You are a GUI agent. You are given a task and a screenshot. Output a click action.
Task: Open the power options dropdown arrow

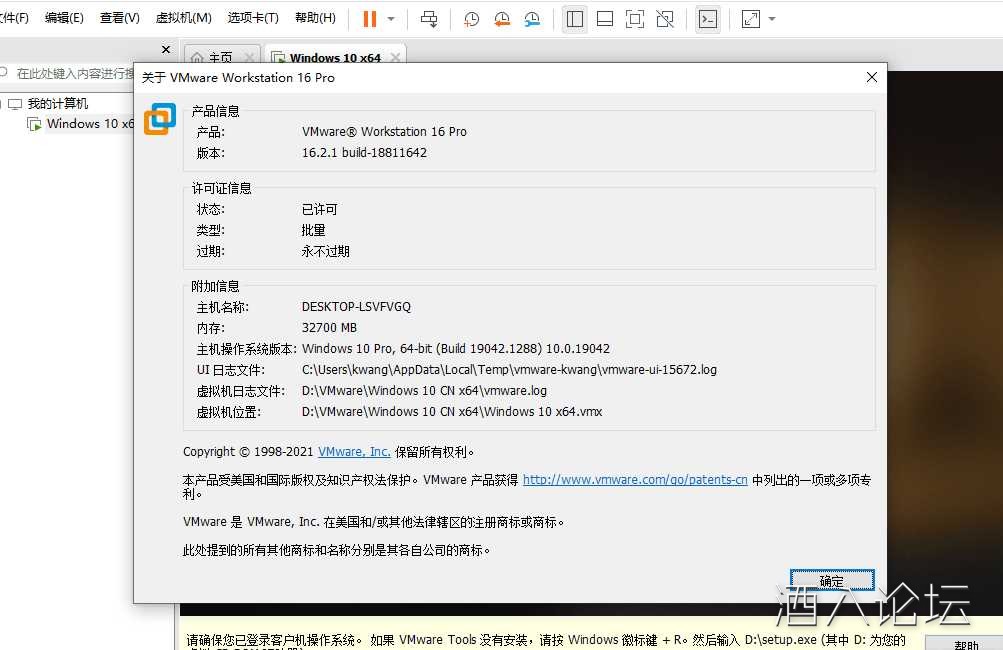(391, 19)
